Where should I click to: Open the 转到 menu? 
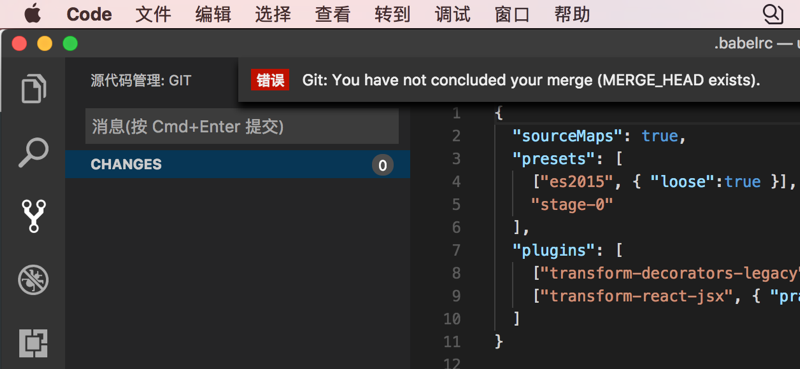point(392,14)
